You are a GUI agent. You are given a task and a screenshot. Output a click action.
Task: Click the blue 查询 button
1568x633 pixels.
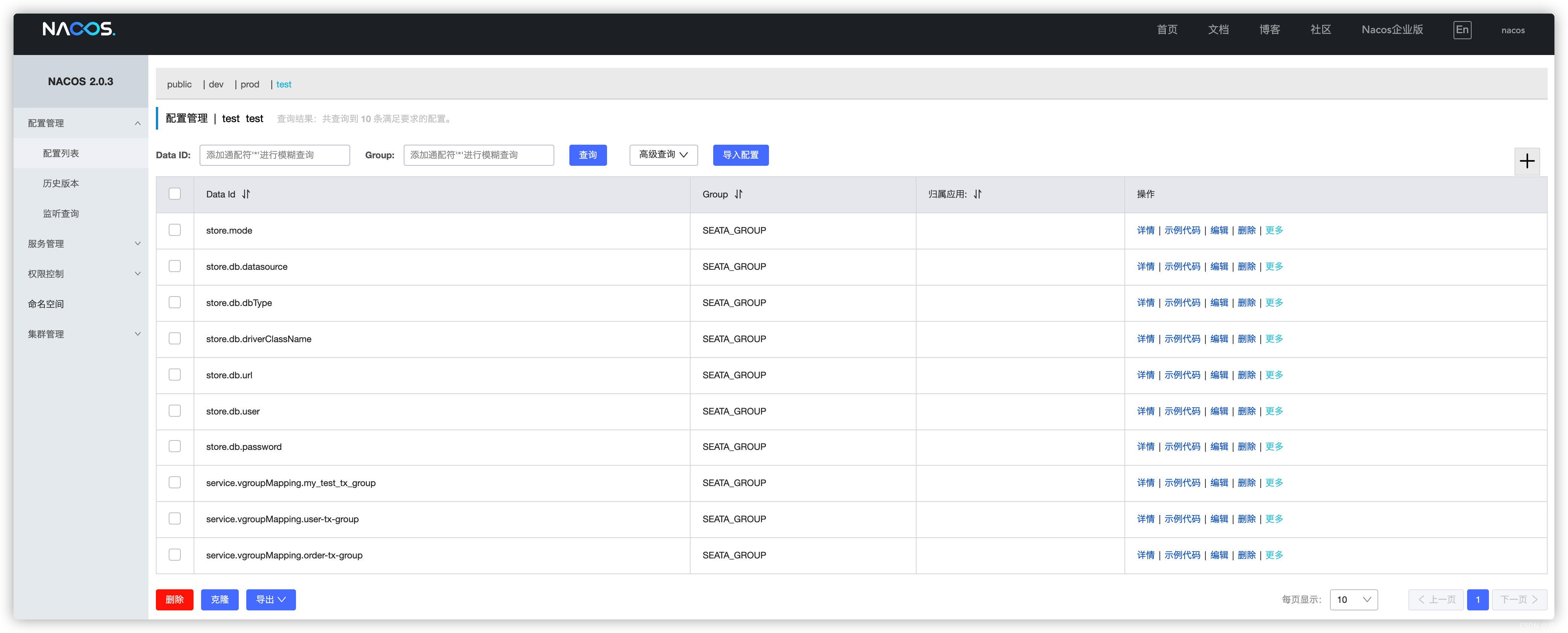[587, 155]
